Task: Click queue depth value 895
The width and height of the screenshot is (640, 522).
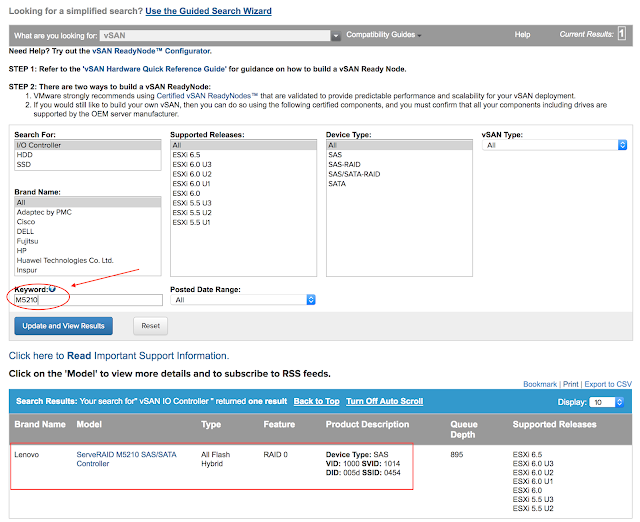Action: tap(457, 455)
